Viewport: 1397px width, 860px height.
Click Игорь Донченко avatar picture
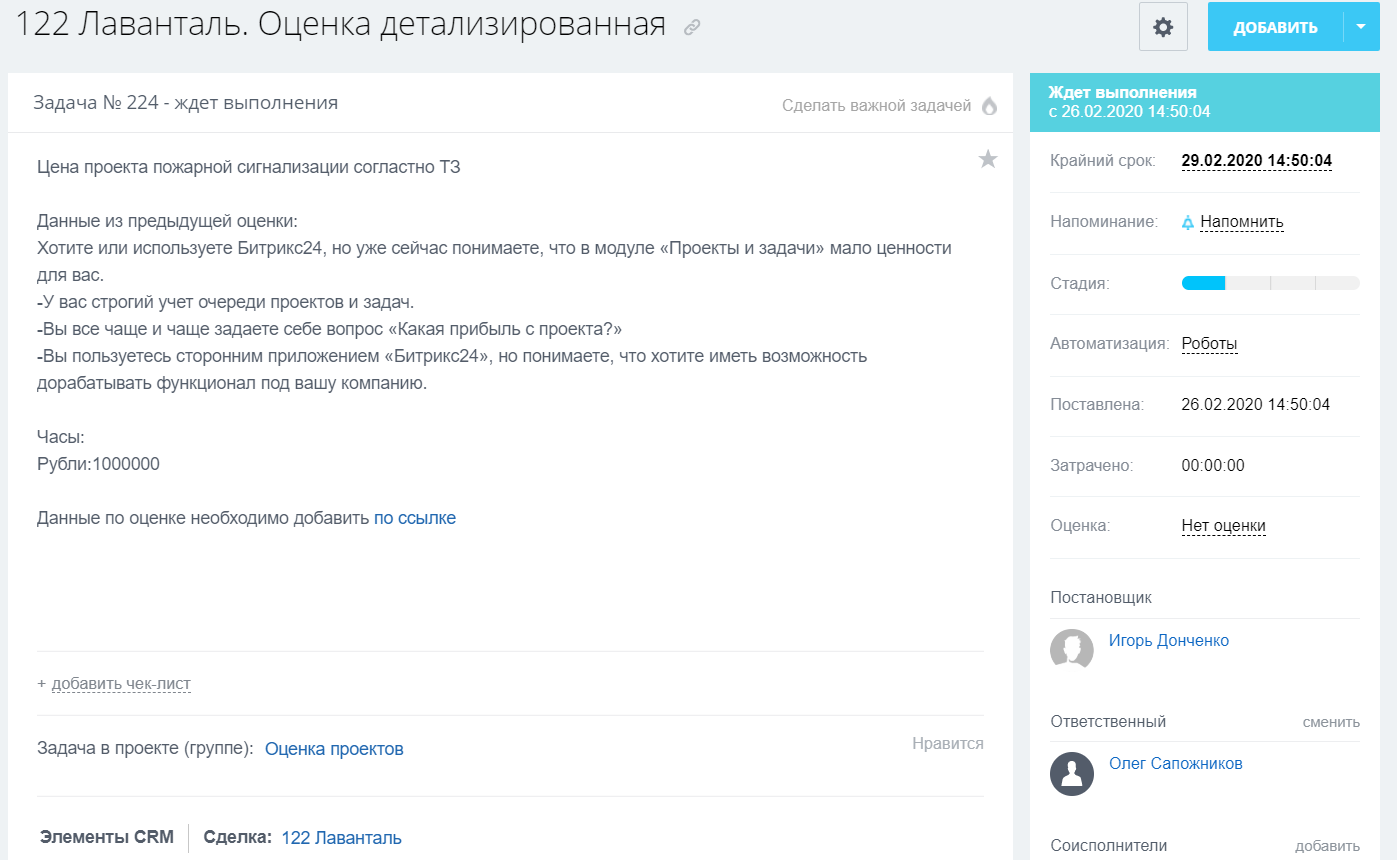pos(1071,650)
